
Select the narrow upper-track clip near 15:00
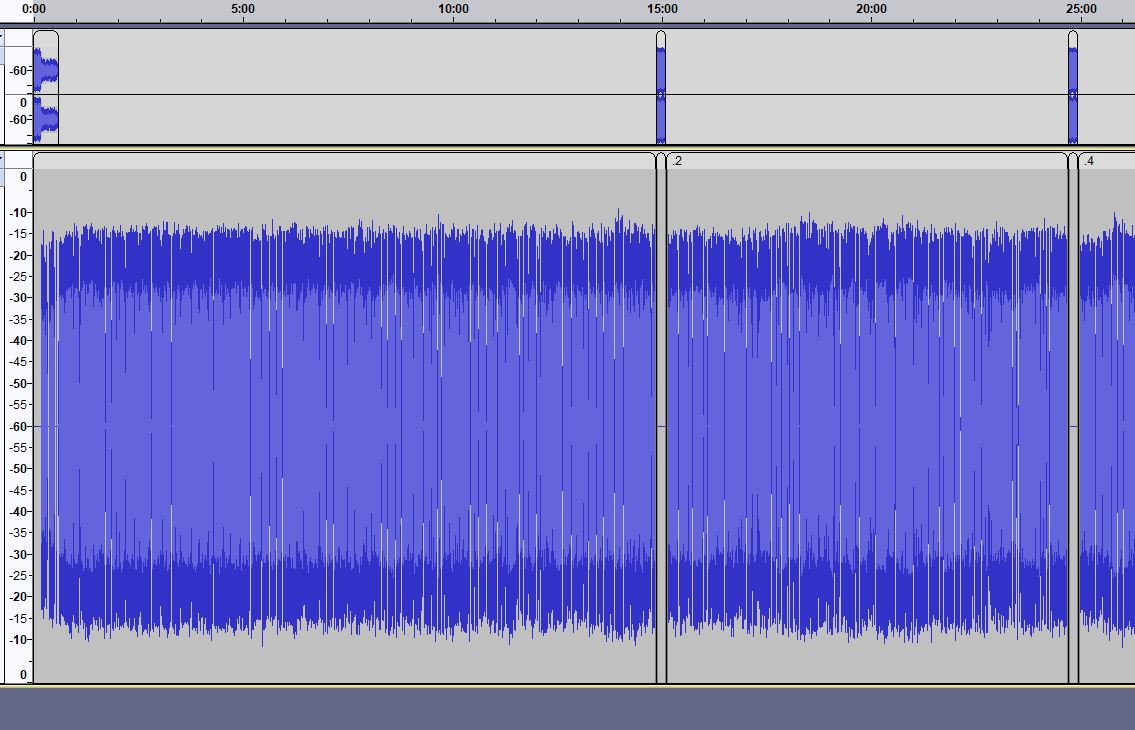[661, 88]
